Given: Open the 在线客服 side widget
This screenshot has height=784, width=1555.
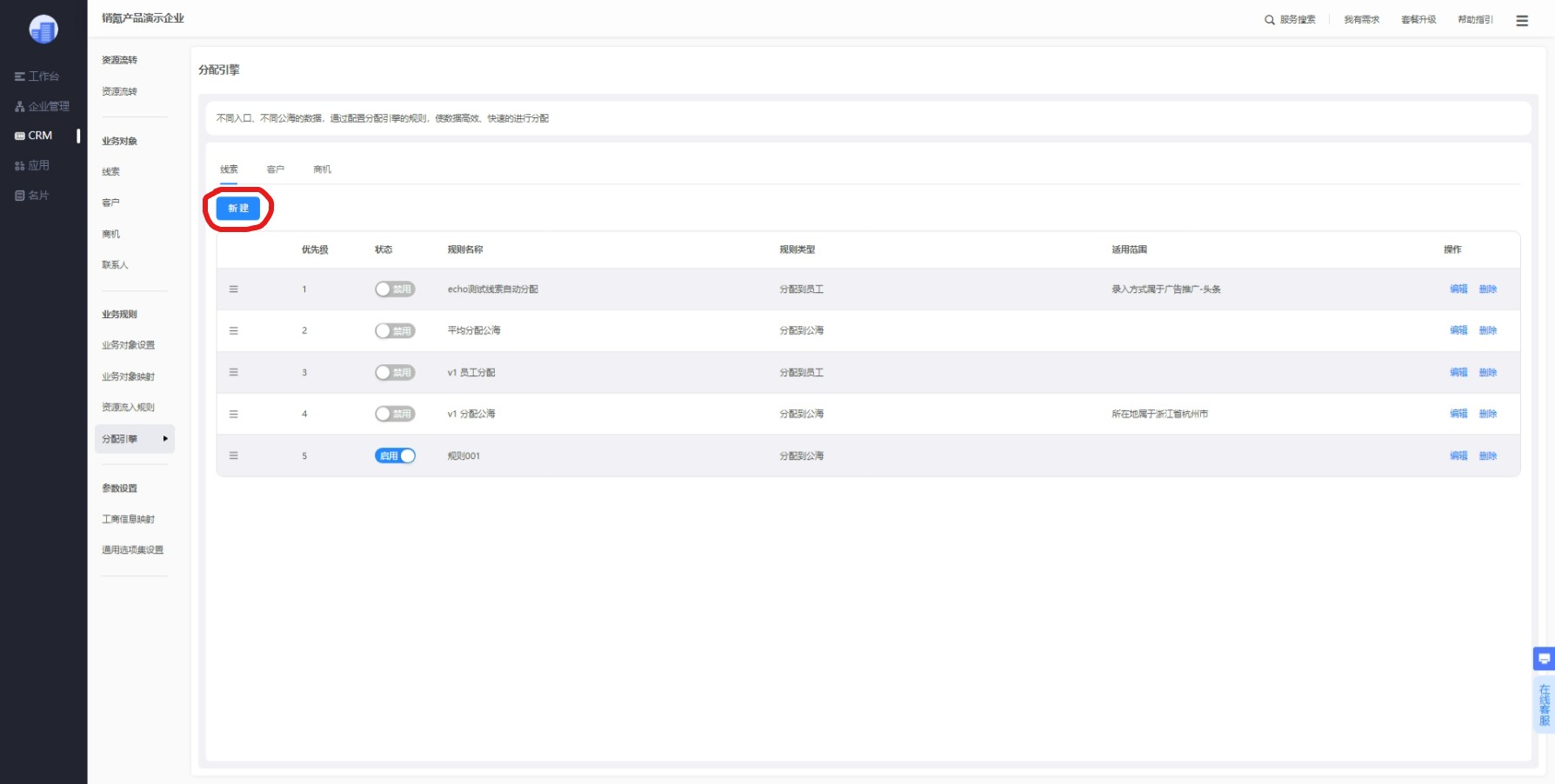Looking at the screenshot, I should (1545, 705).
